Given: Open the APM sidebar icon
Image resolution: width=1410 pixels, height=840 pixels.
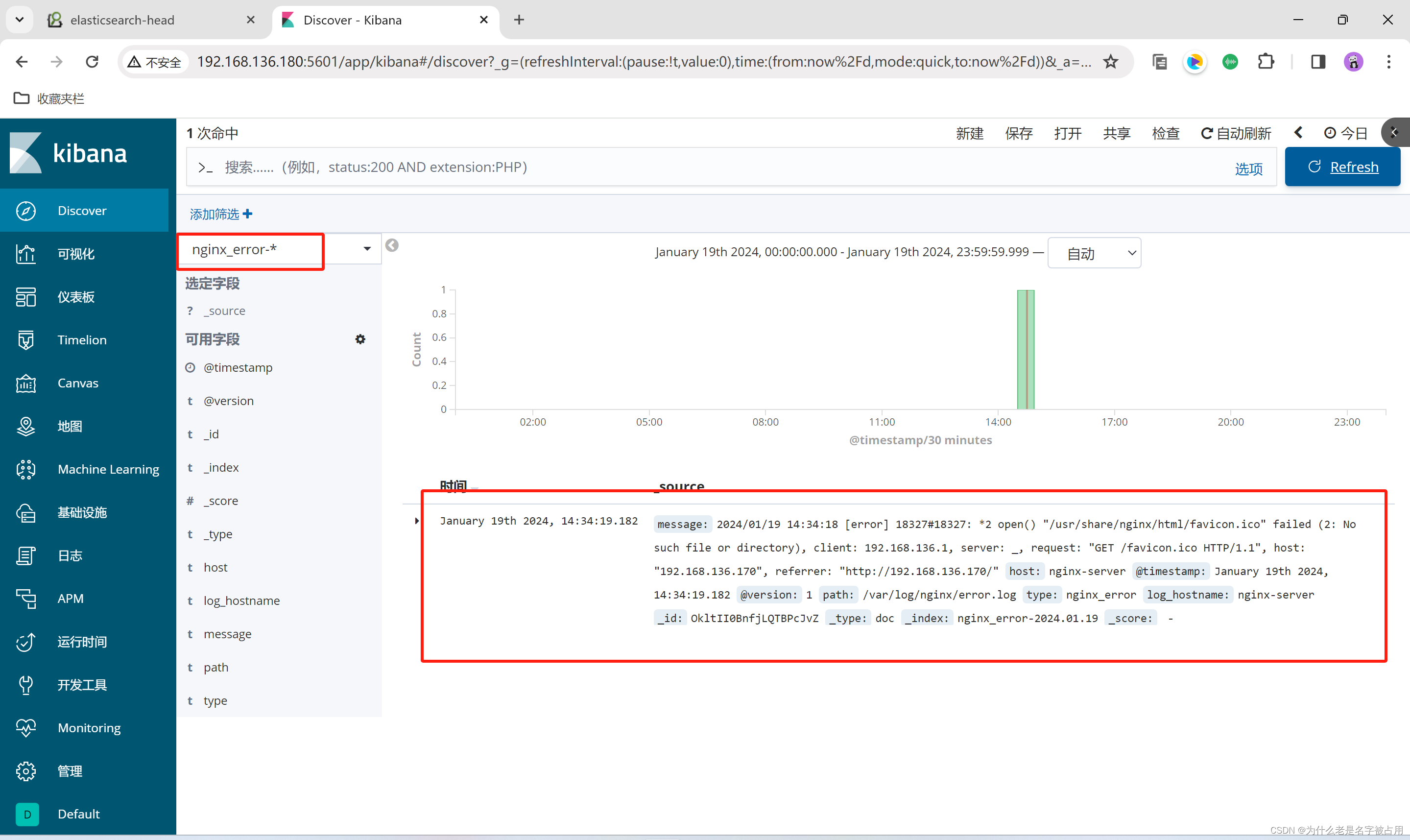Looking at the screenshot, I should (26, 599).
